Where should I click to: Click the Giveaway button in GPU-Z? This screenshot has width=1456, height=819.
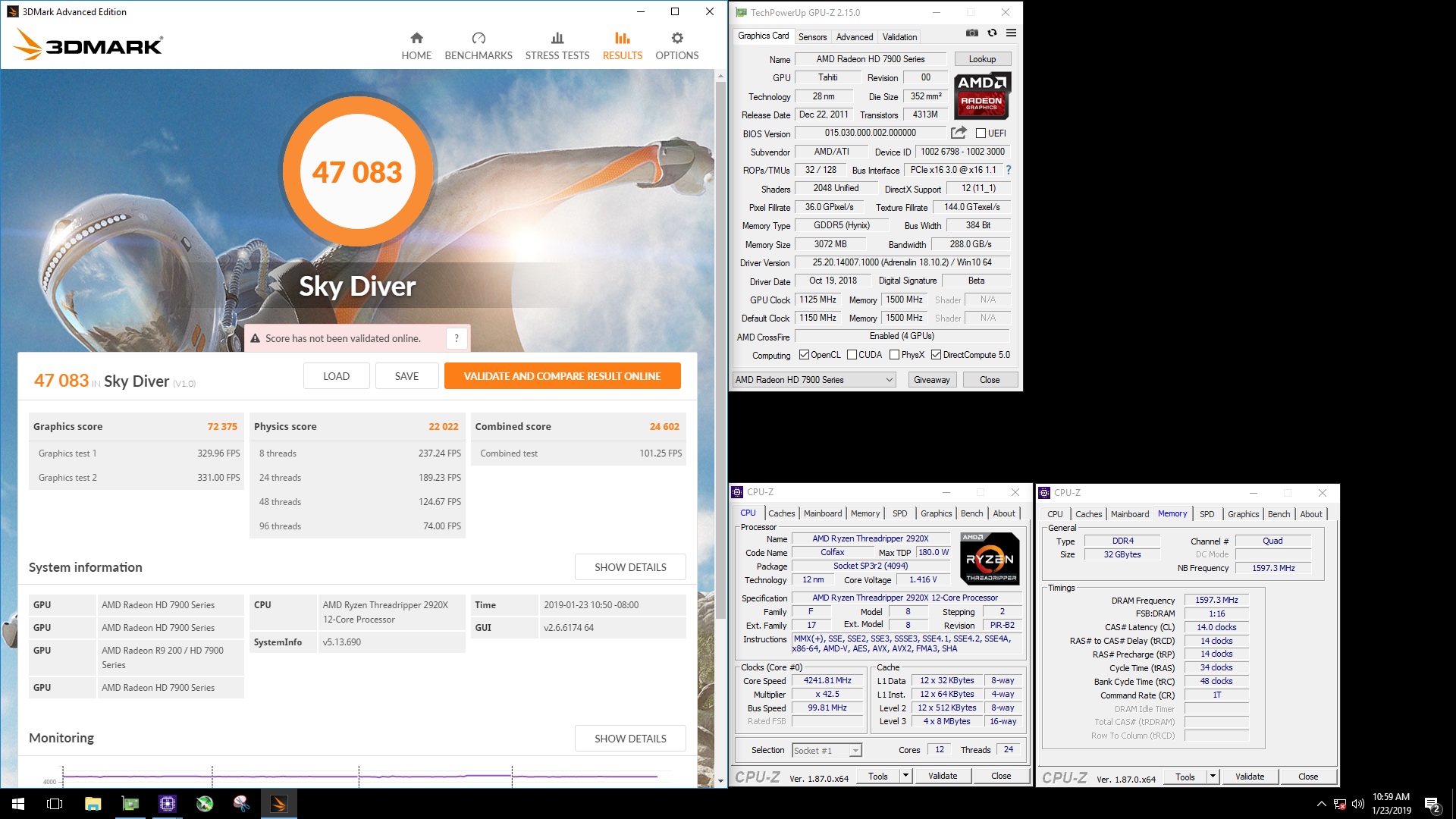point(931,380)
